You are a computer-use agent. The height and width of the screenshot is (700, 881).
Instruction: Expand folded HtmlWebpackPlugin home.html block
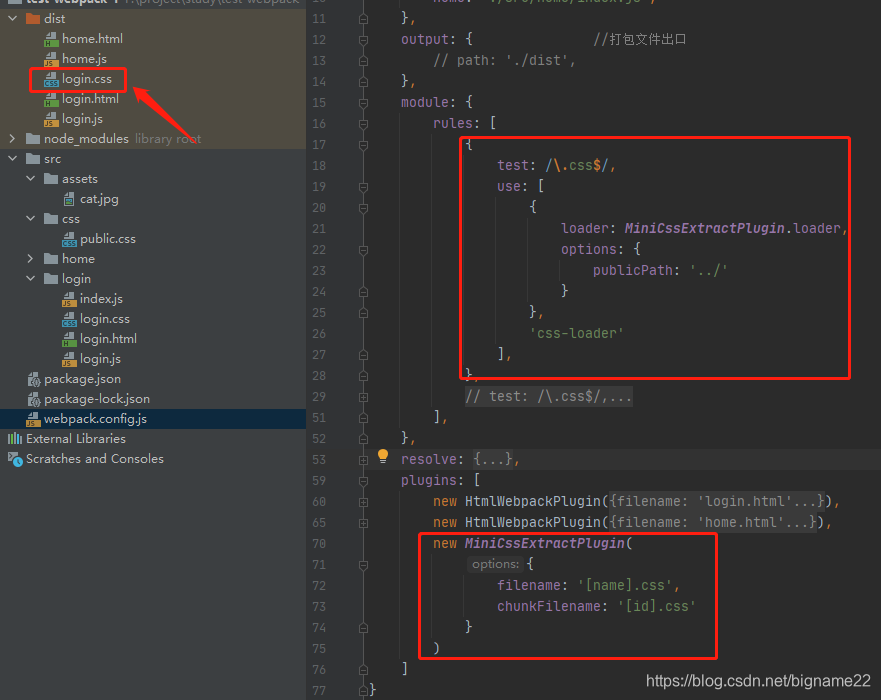(x=364, y=522)
